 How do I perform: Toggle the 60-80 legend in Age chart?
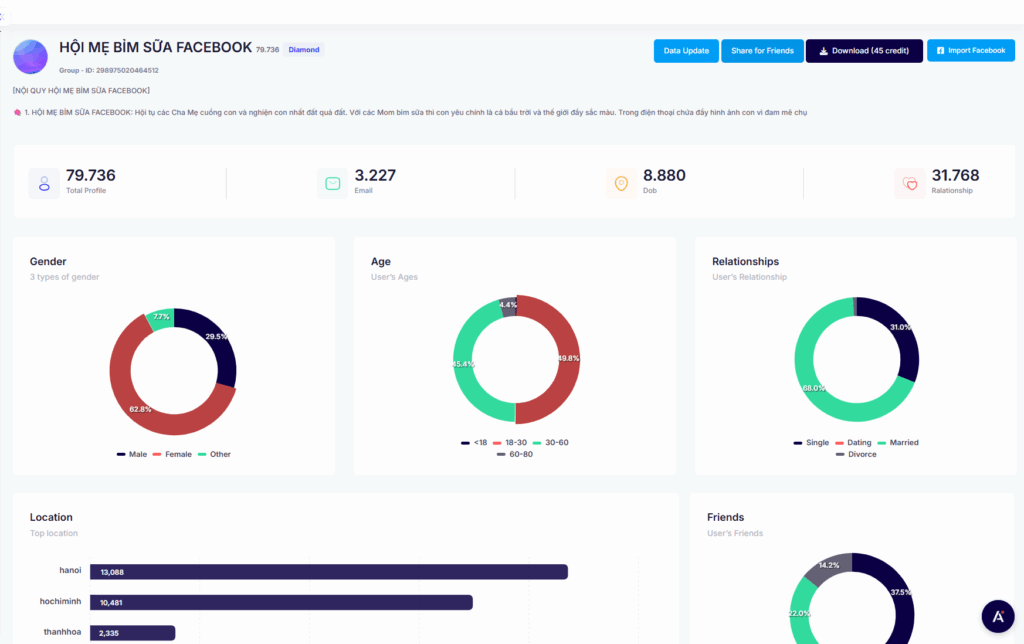(x=515, y=455)
